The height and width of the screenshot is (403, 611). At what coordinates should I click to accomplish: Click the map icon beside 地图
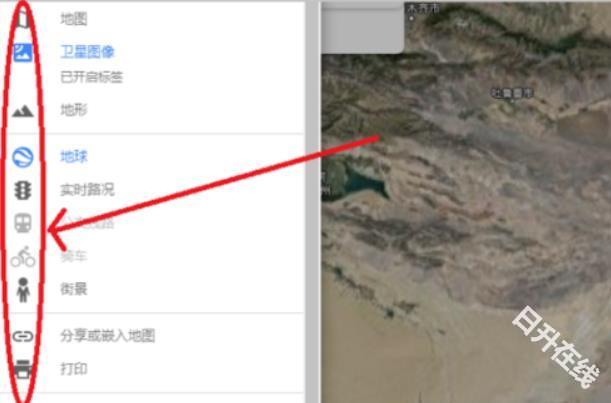[23, 18]
